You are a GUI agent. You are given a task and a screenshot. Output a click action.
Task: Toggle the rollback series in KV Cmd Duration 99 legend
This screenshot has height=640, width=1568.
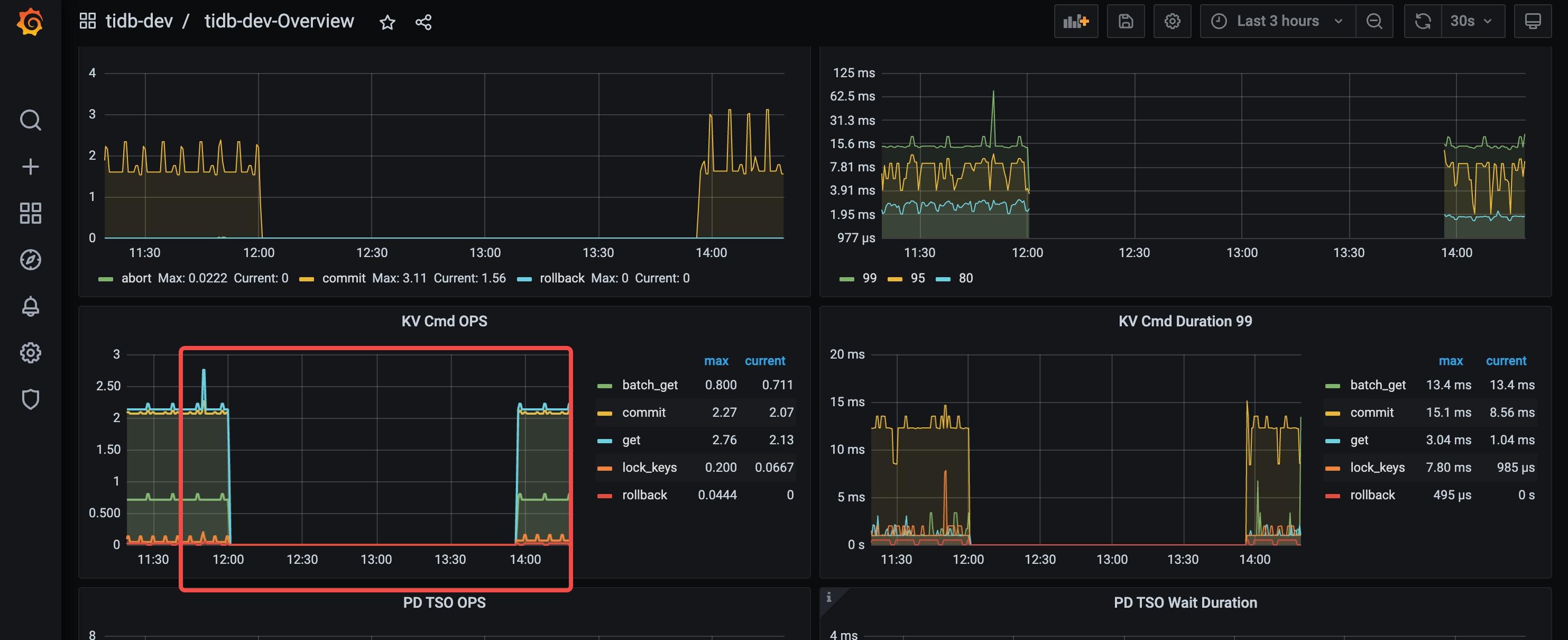click(x=1372, y=495)
